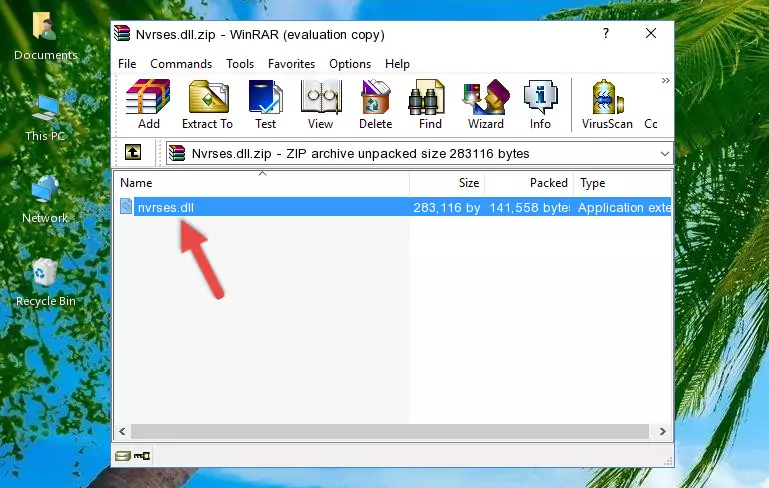This screenshot has height=488, width=769.
Task: Sort by the Size column header
Action: tap(447, 183)
